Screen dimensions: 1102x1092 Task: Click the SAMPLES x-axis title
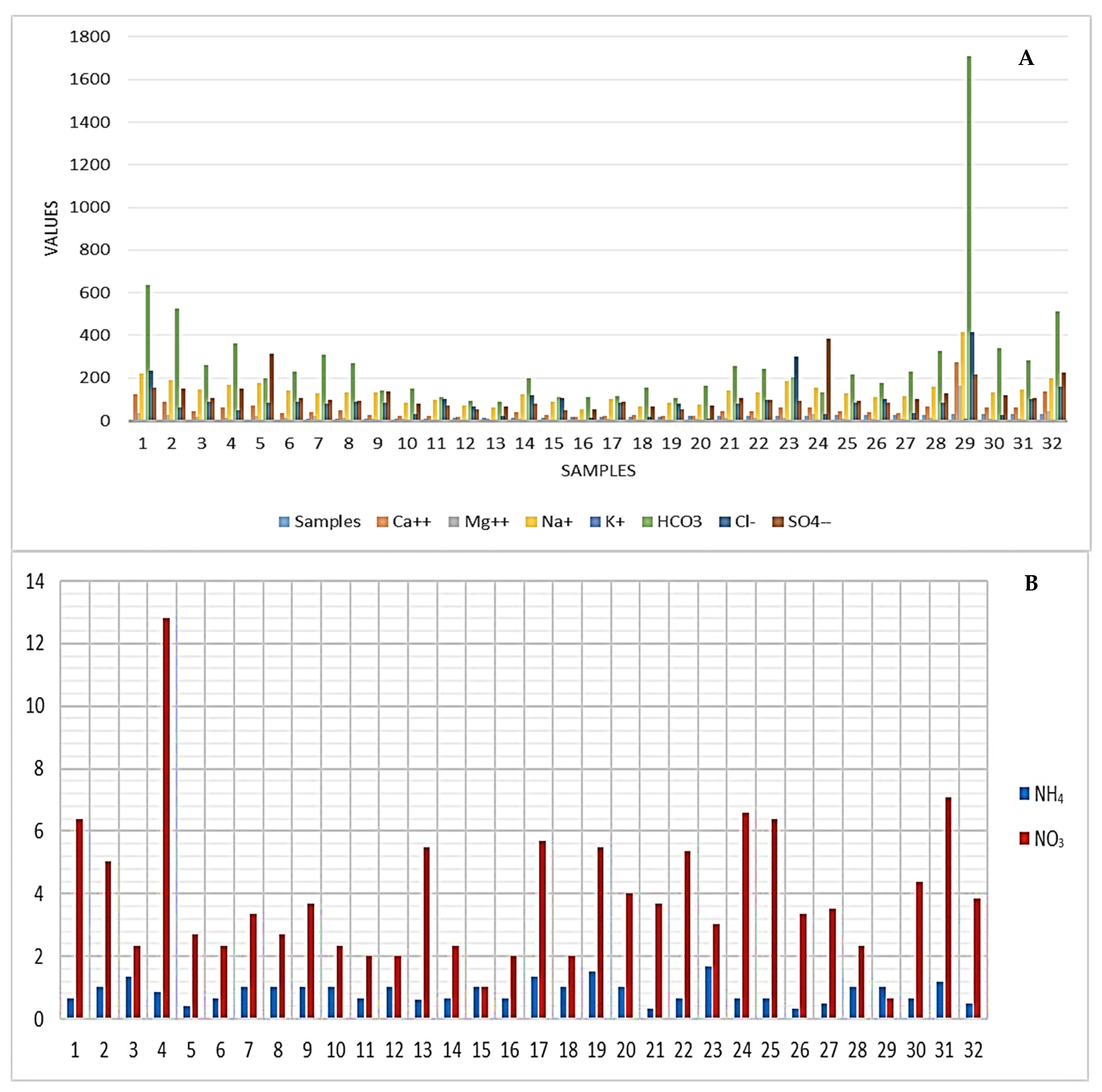(598, 471)
